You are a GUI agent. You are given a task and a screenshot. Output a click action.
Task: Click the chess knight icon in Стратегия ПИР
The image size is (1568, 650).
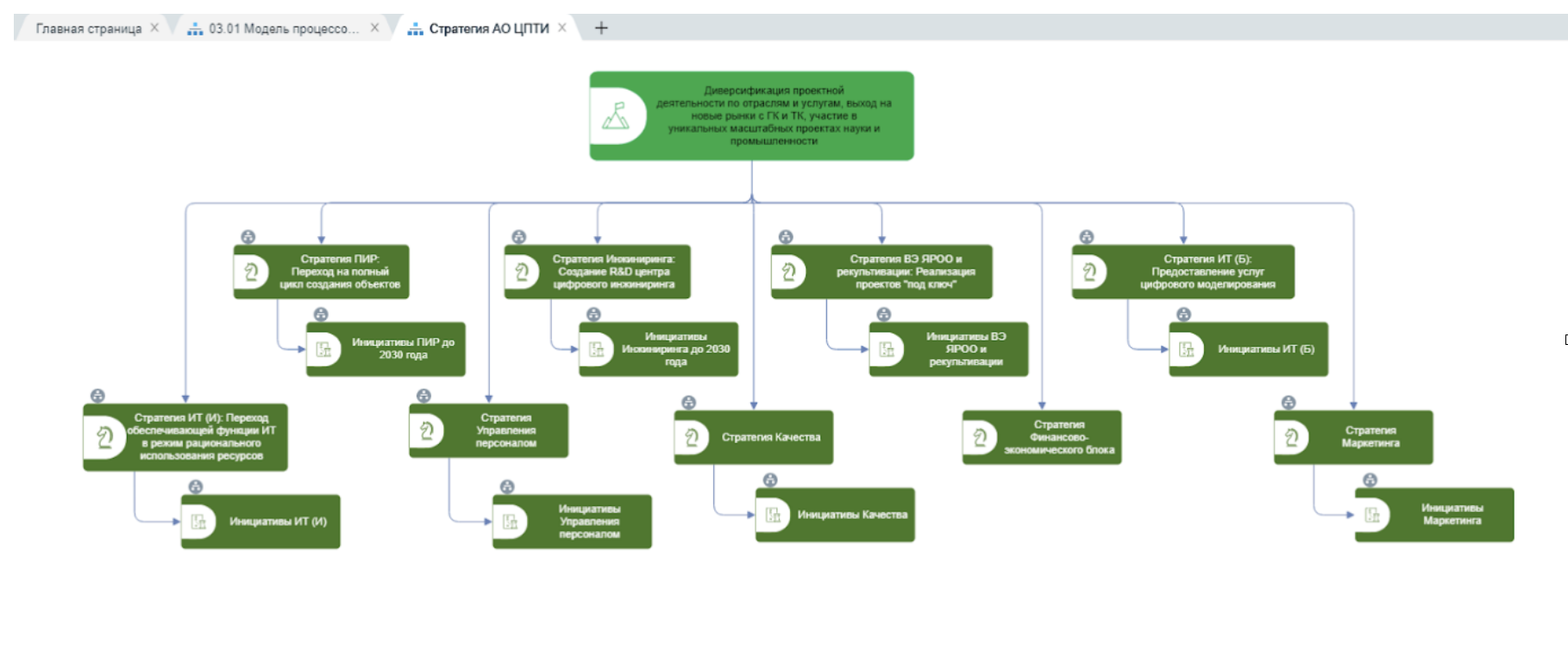click(251, 272)
